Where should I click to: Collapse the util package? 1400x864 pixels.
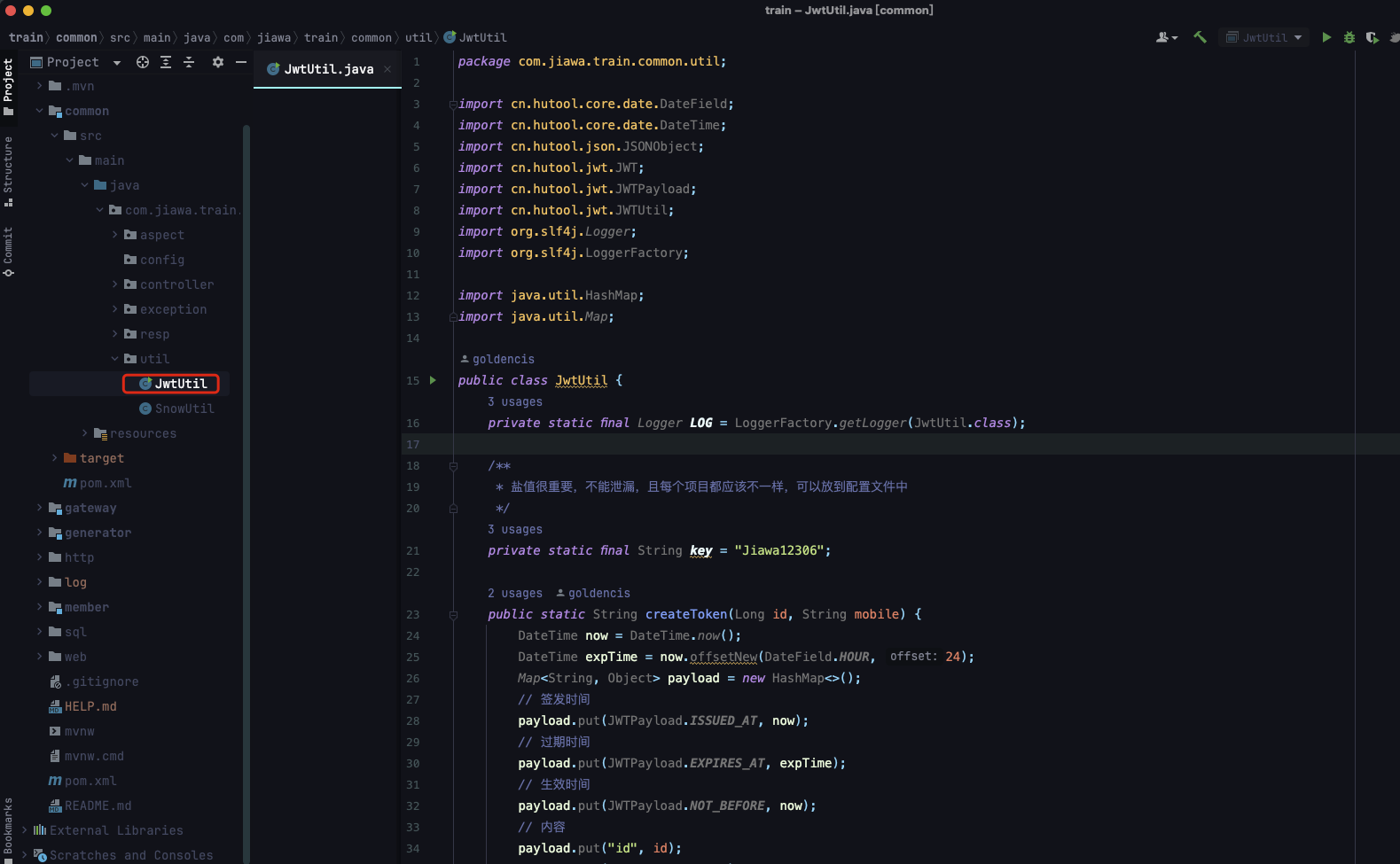point(114,359)
